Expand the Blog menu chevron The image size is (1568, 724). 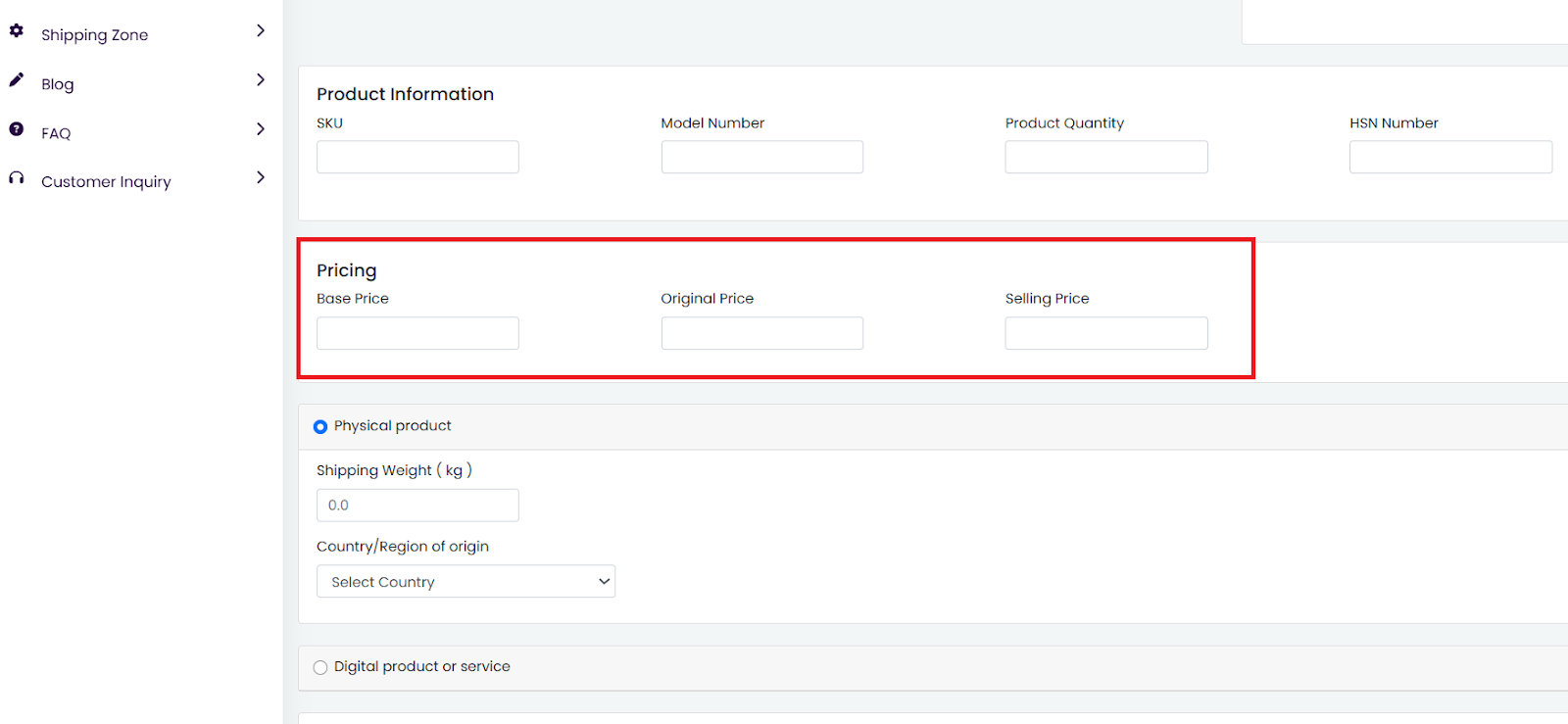pos(260,80)
